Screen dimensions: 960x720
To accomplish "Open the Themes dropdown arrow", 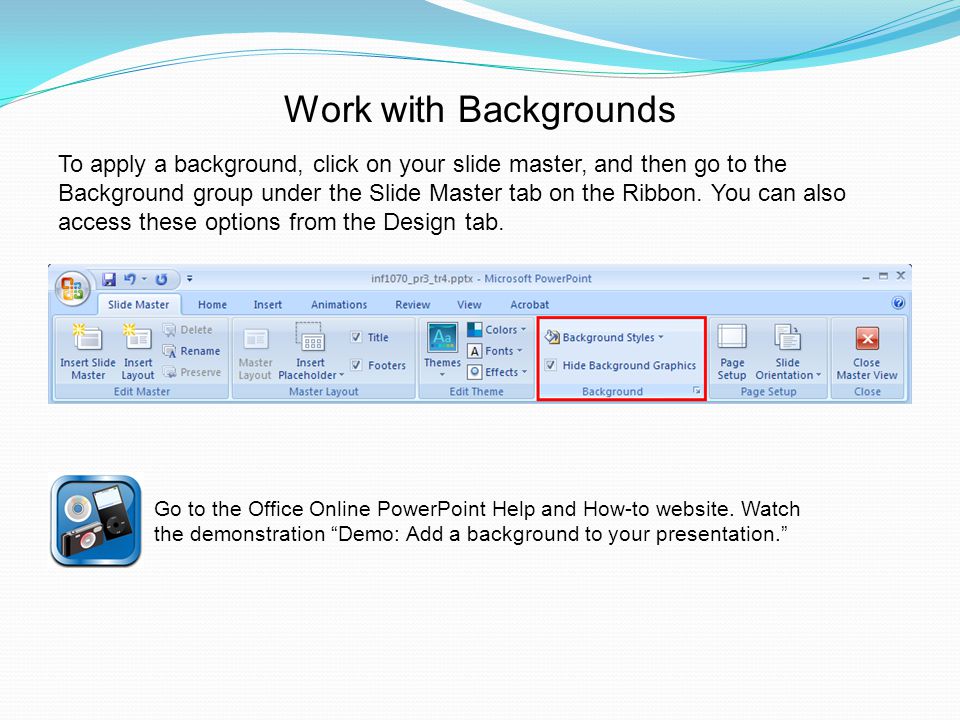I will [442, 374].
